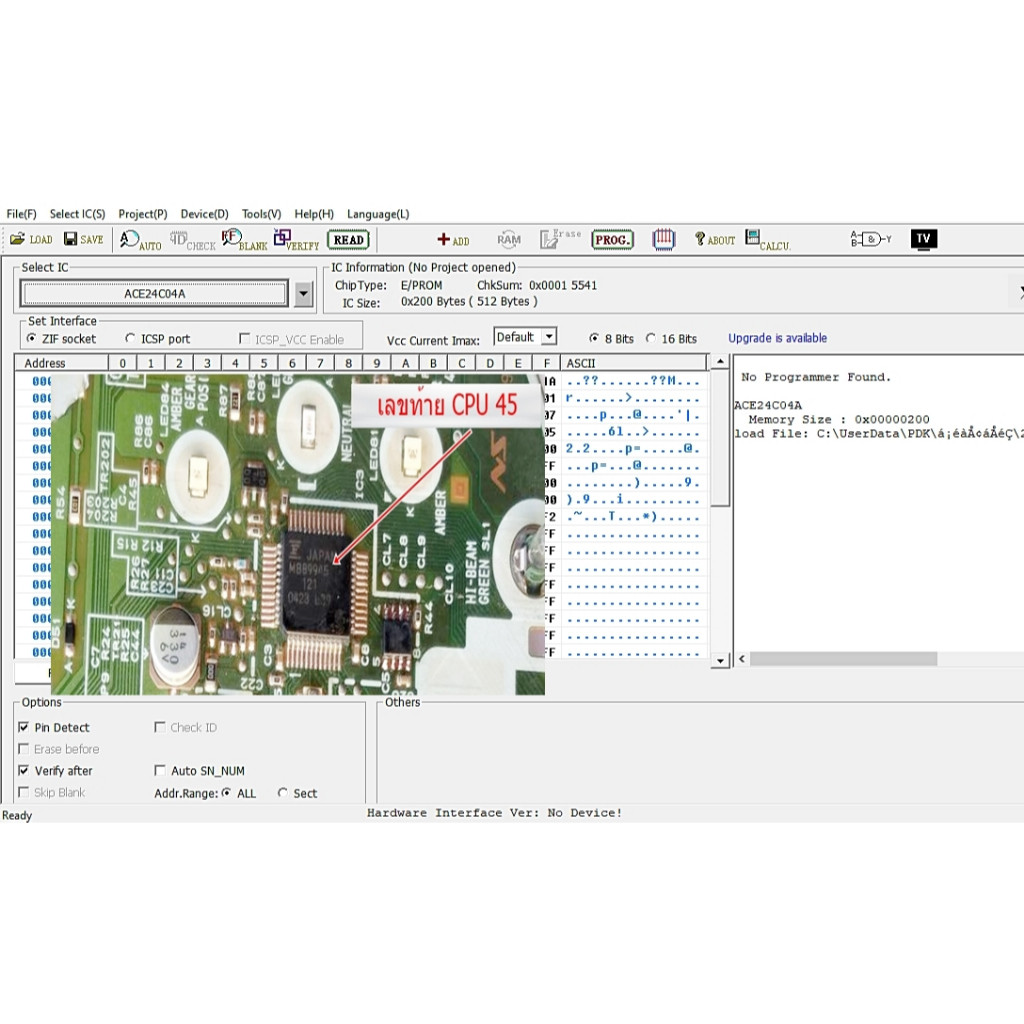This screenshot has height=1024, width=1024.
Task: Click hex column header 0
Action: tap(123, 362)
